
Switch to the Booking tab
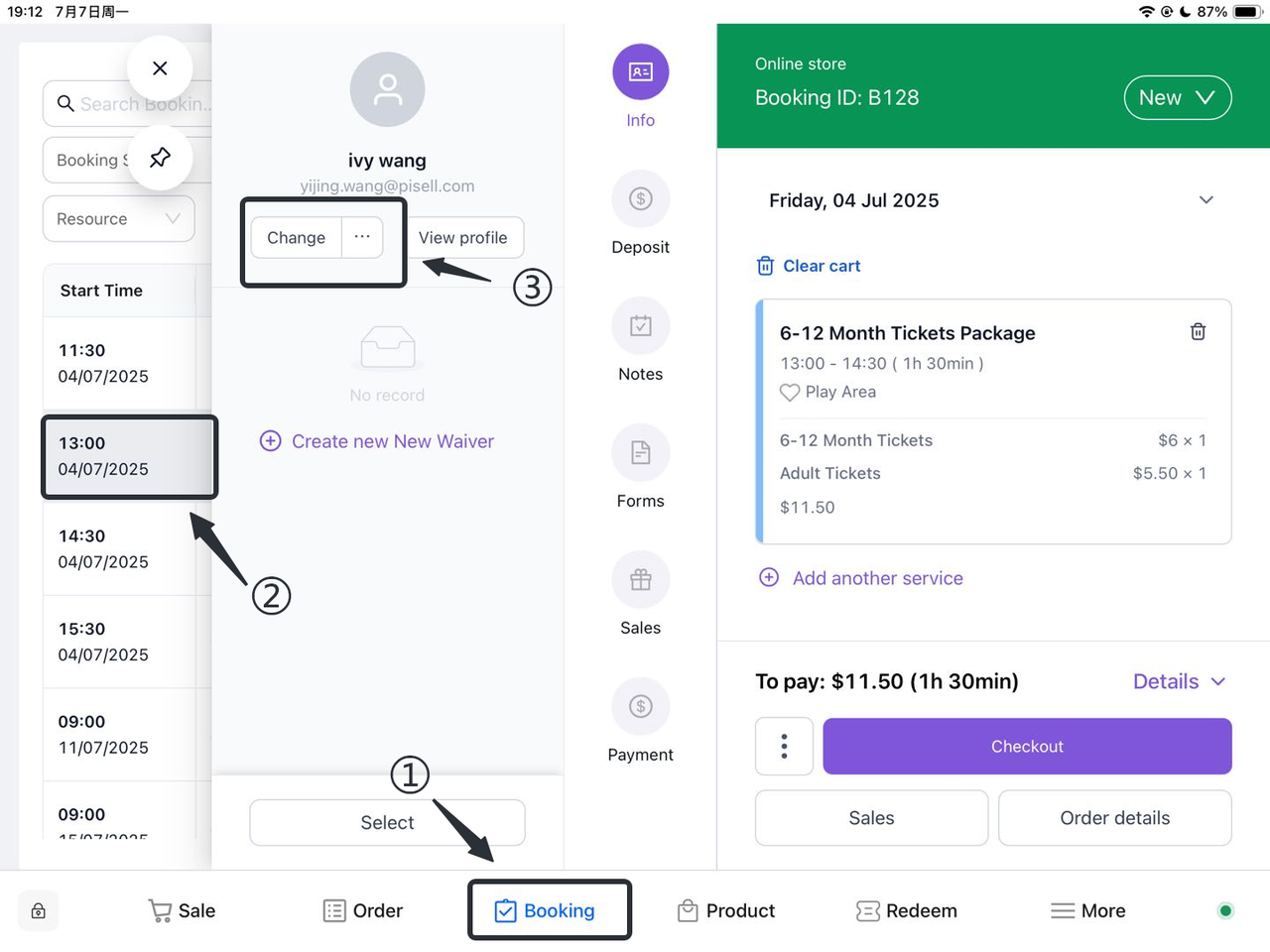tap(546, 910)
